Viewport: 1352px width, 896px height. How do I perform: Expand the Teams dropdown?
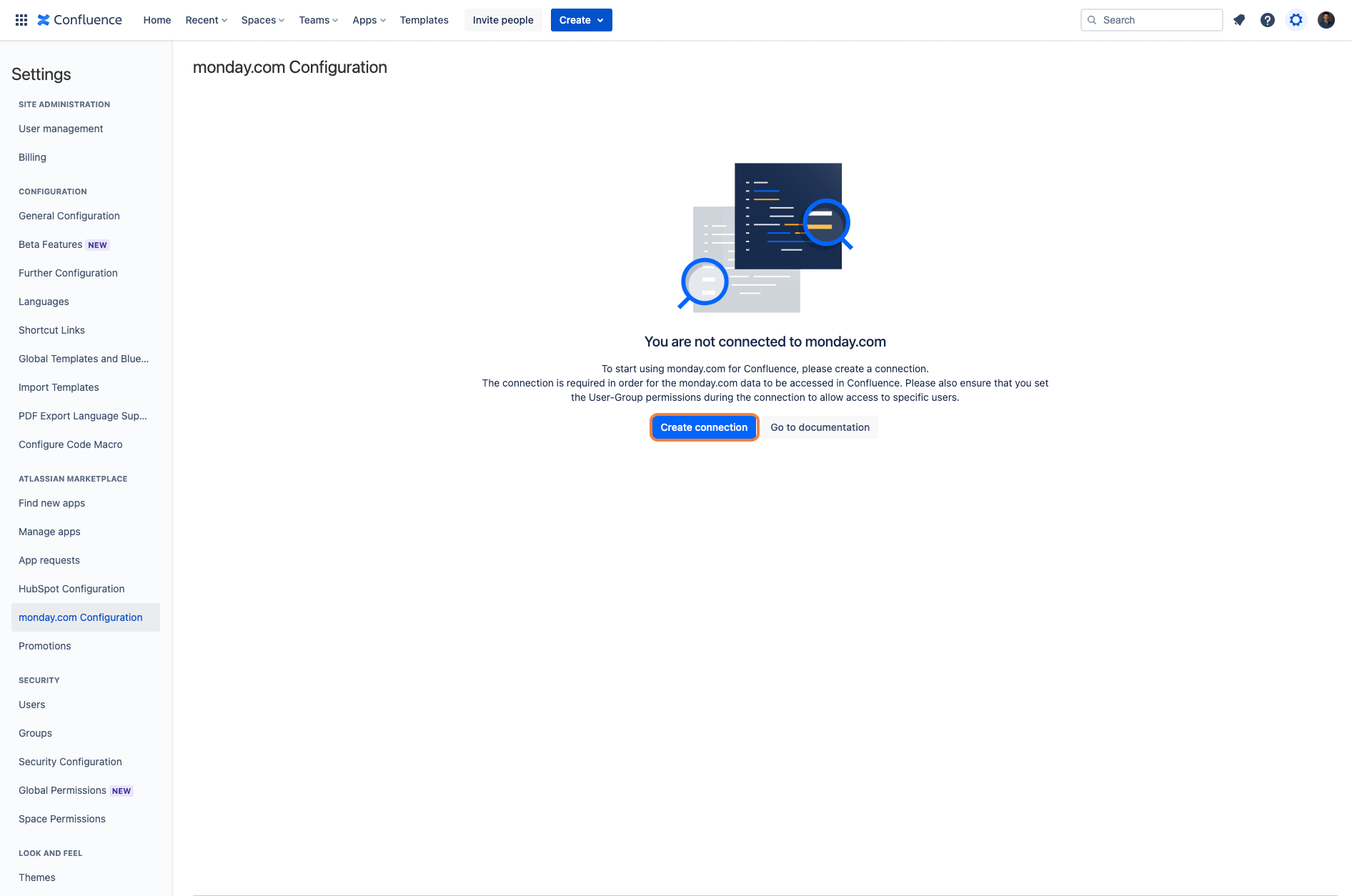pos(319,20)
